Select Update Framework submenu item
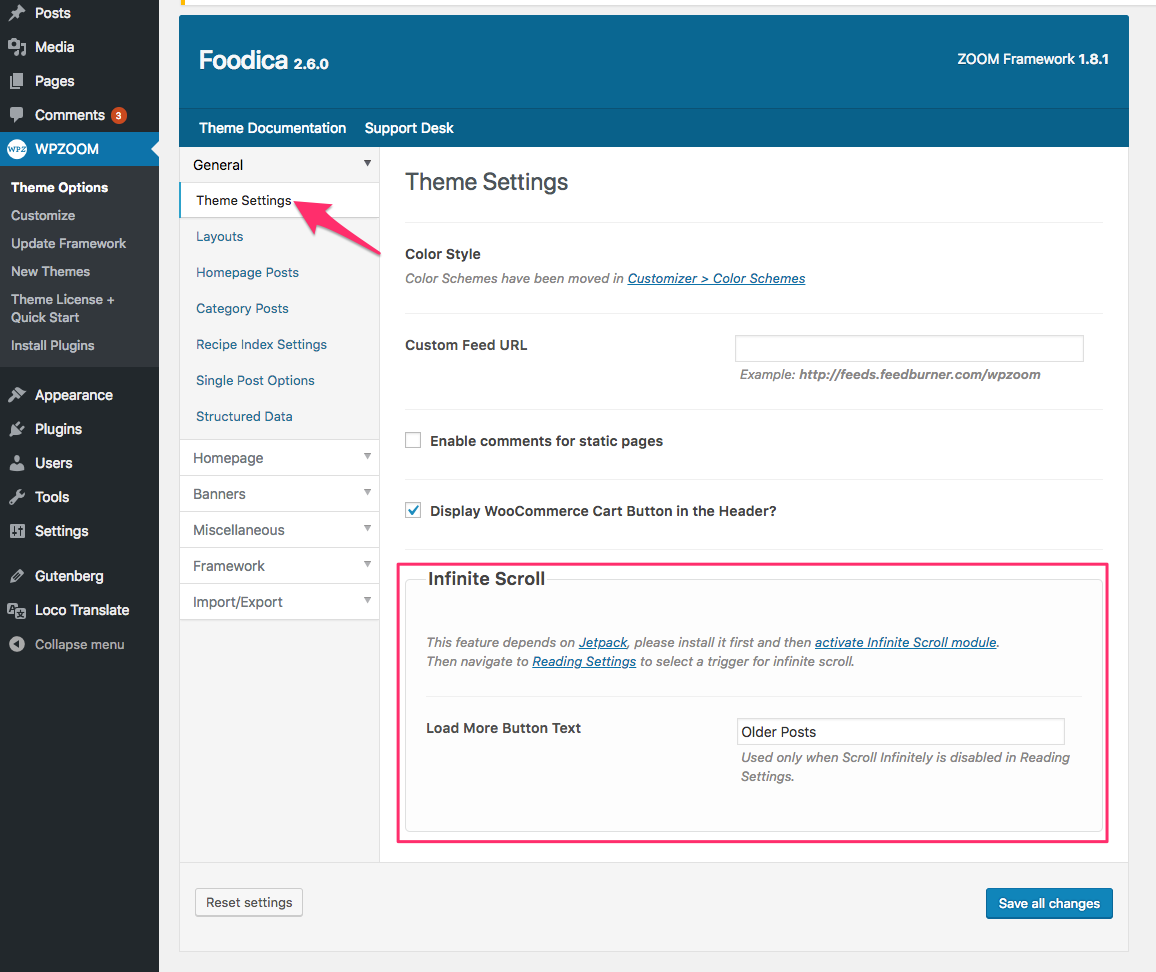The image size is (1156, 972). click(x=69, y=243)
